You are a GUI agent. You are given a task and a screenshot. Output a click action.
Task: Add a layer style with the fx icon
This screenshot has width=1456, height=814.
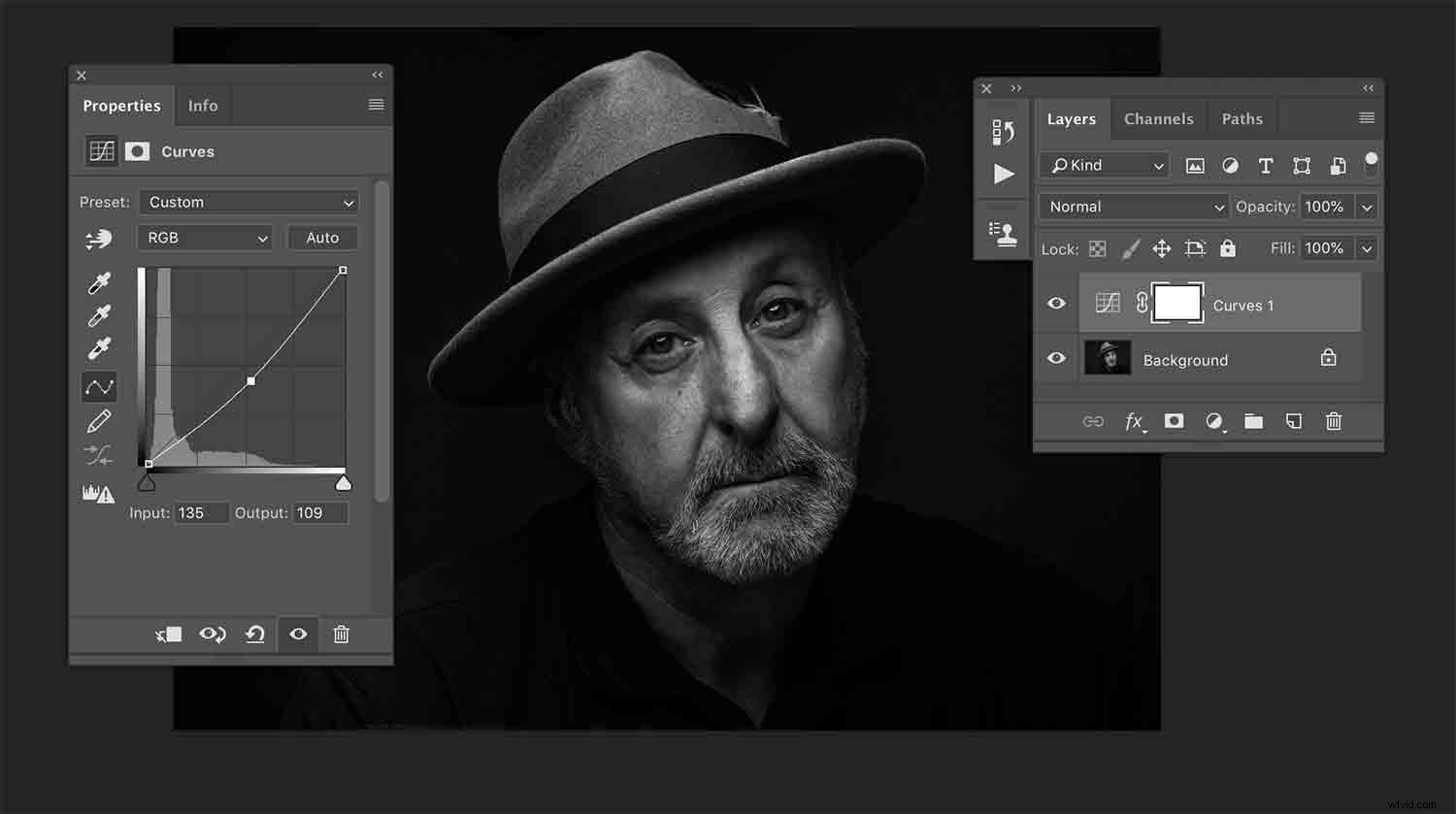pos(1134,421)
